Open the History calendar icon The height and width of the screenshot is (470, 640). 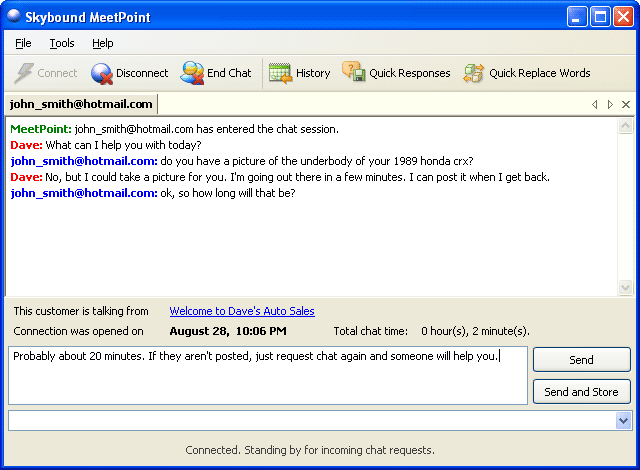280,73
